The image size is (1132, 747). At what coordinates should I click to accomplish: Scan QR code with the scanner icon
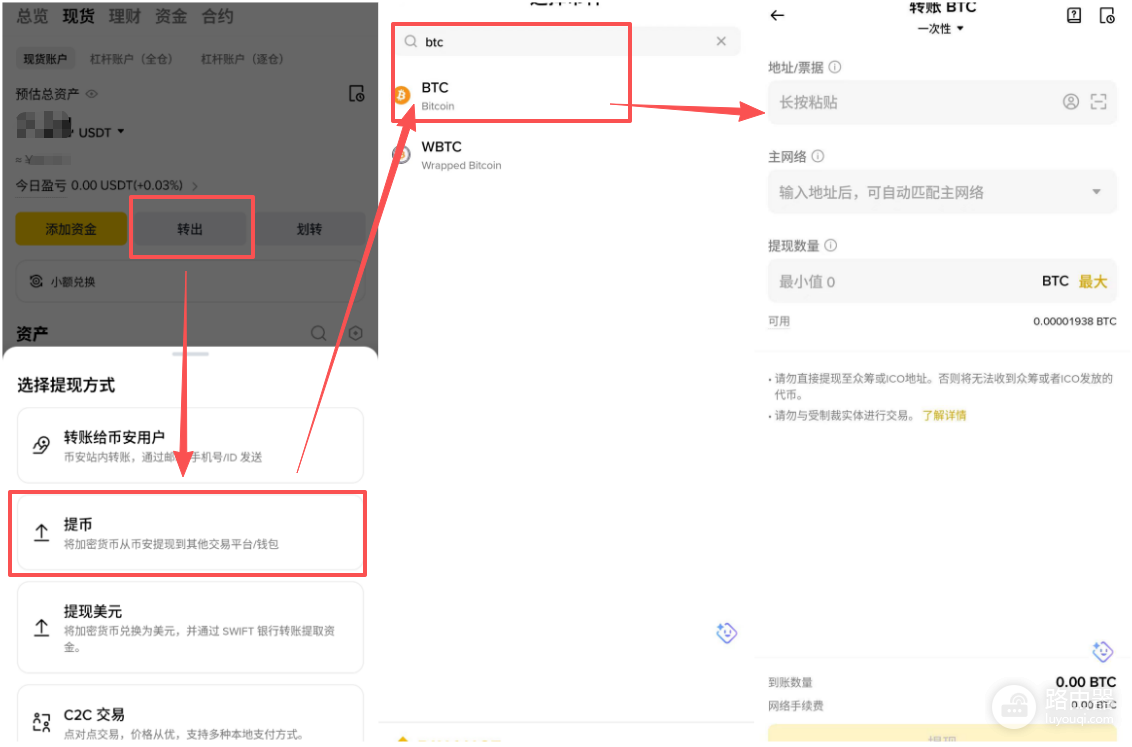[1098, 102]
